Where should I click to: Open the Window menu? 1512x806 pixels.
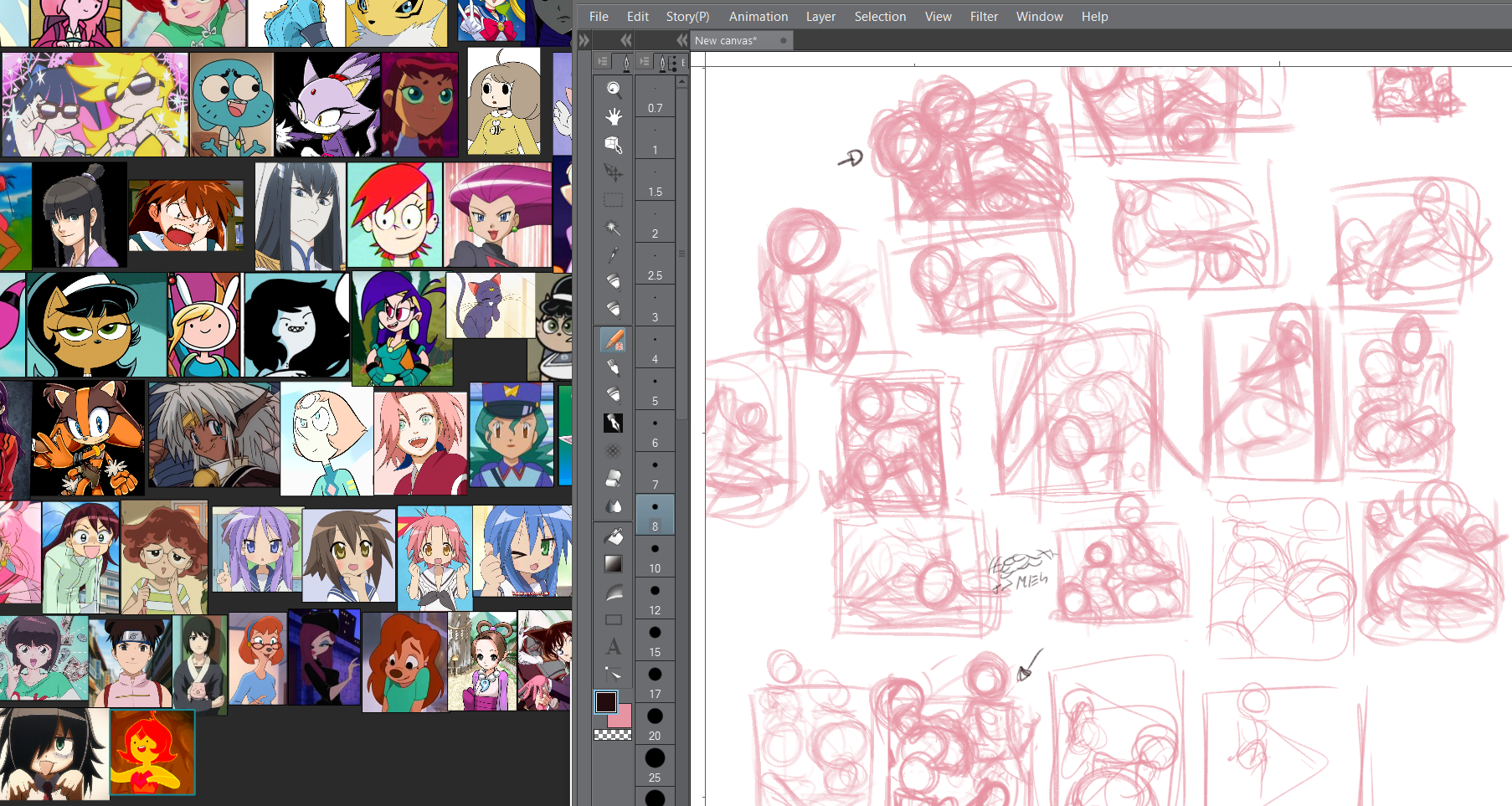(x=1039, y=16)
